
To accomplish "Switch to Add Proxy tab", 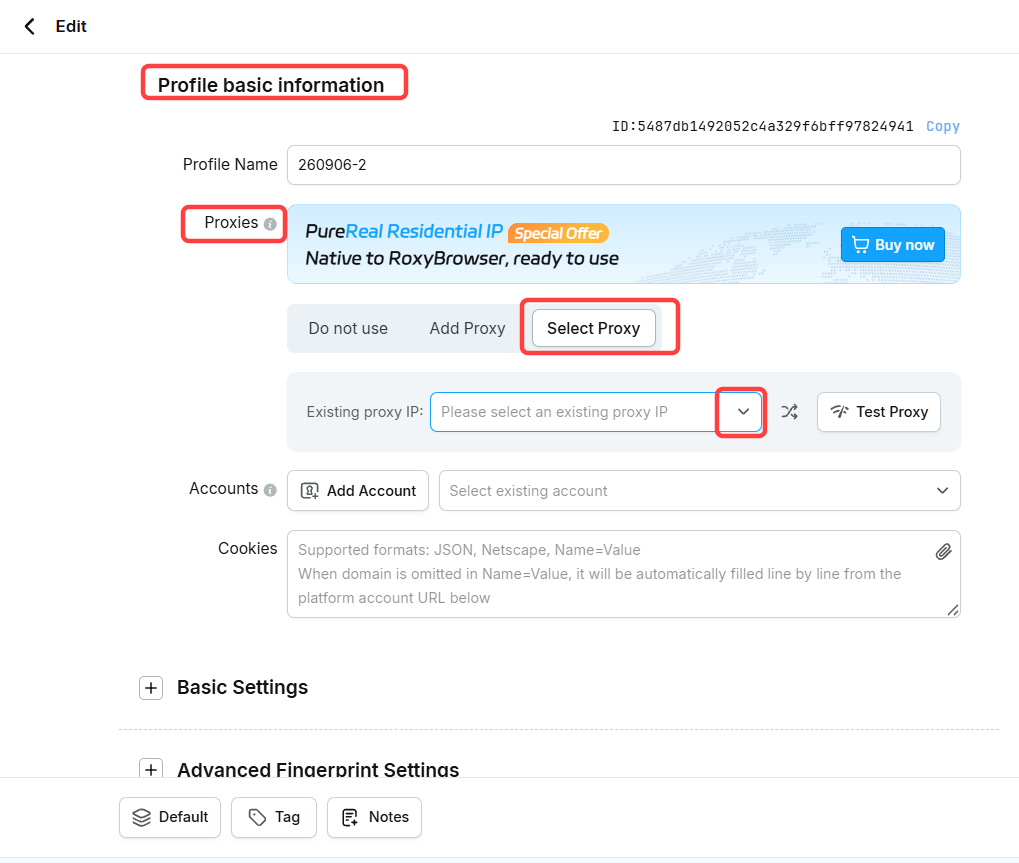I will (467, 329).
